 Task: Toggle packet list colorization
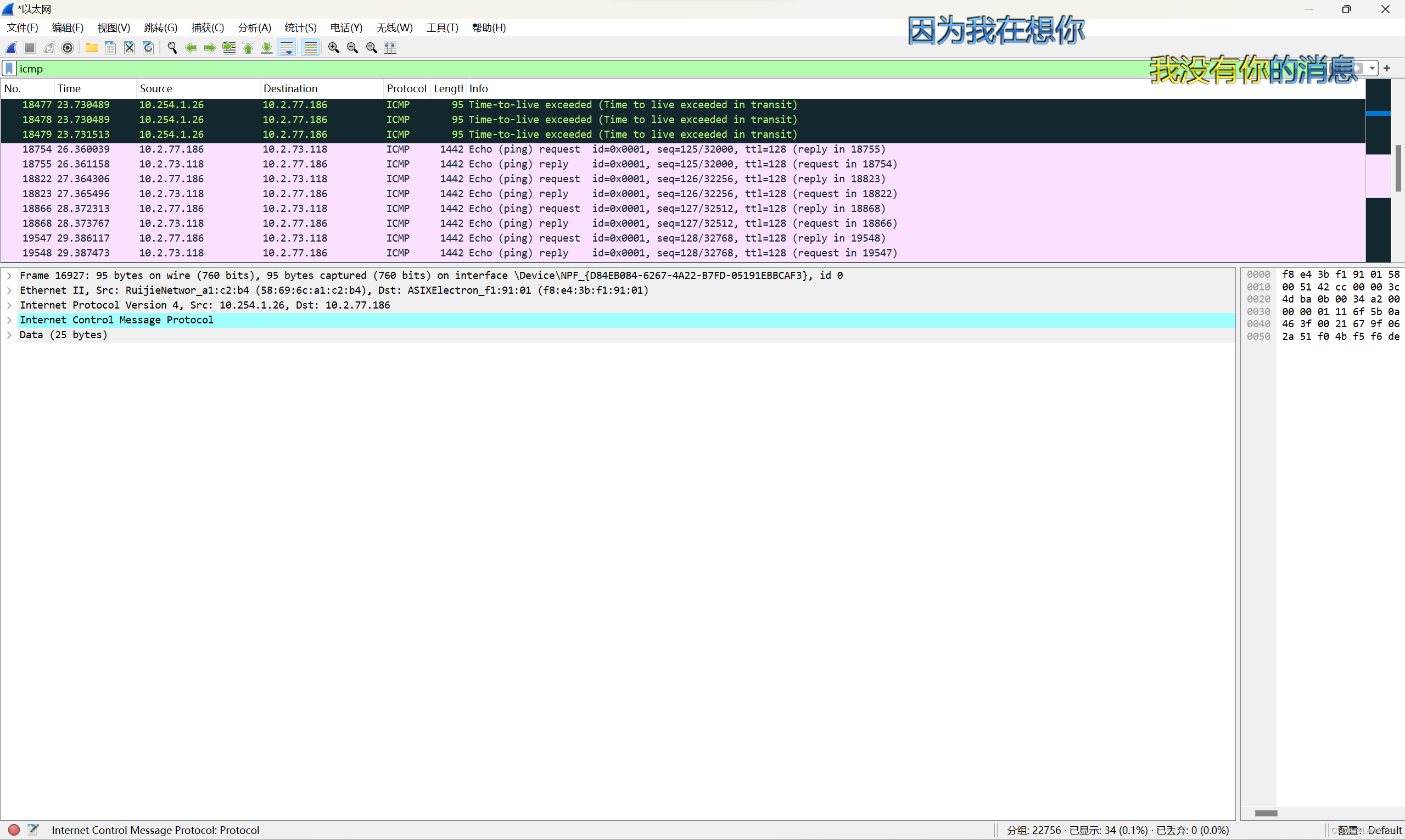click(x=310, y=48)
